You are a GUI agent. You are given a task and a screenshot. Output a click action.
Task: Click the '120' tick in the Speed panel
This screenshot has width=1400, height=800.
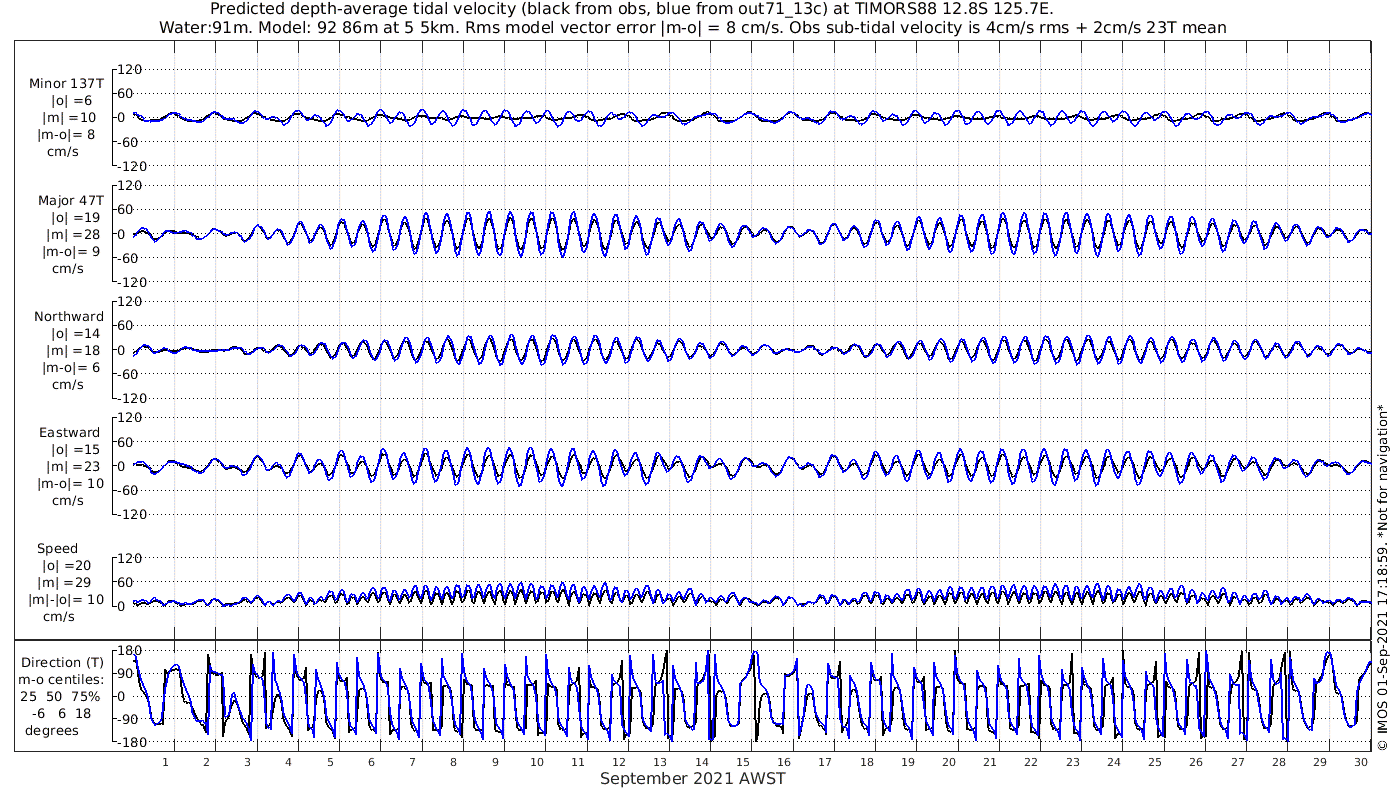pos(131,558)
